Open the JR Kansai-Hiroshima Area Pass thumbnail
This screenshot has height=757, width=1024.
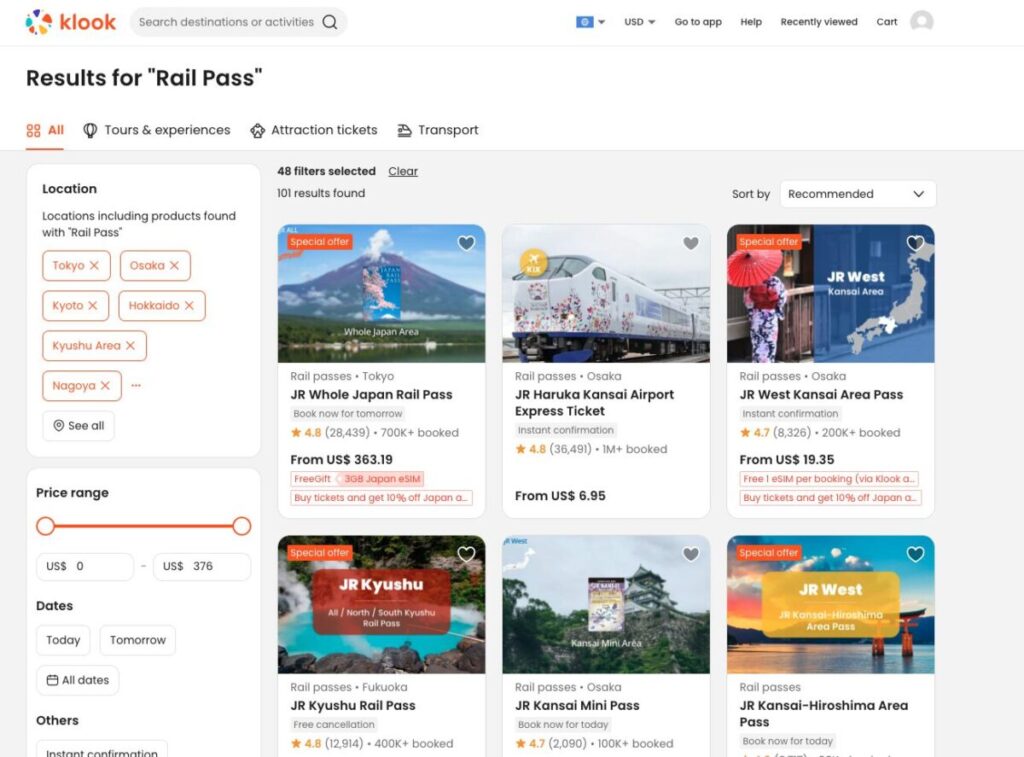tap(831, 605)
